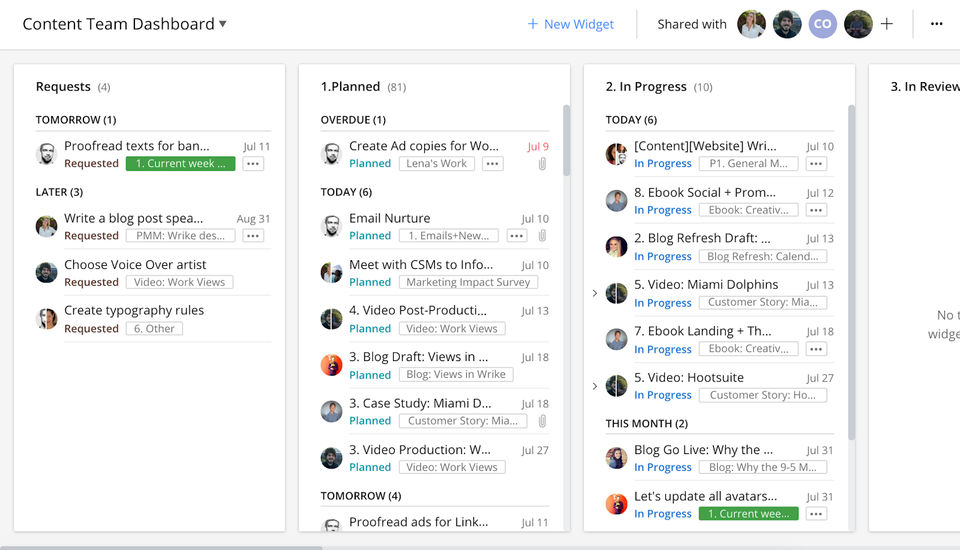Click the dashboard horizontal scrollbar at bottom
Image resolution: width=960 pixels, height=550 pixels.
tap(161, 548)
